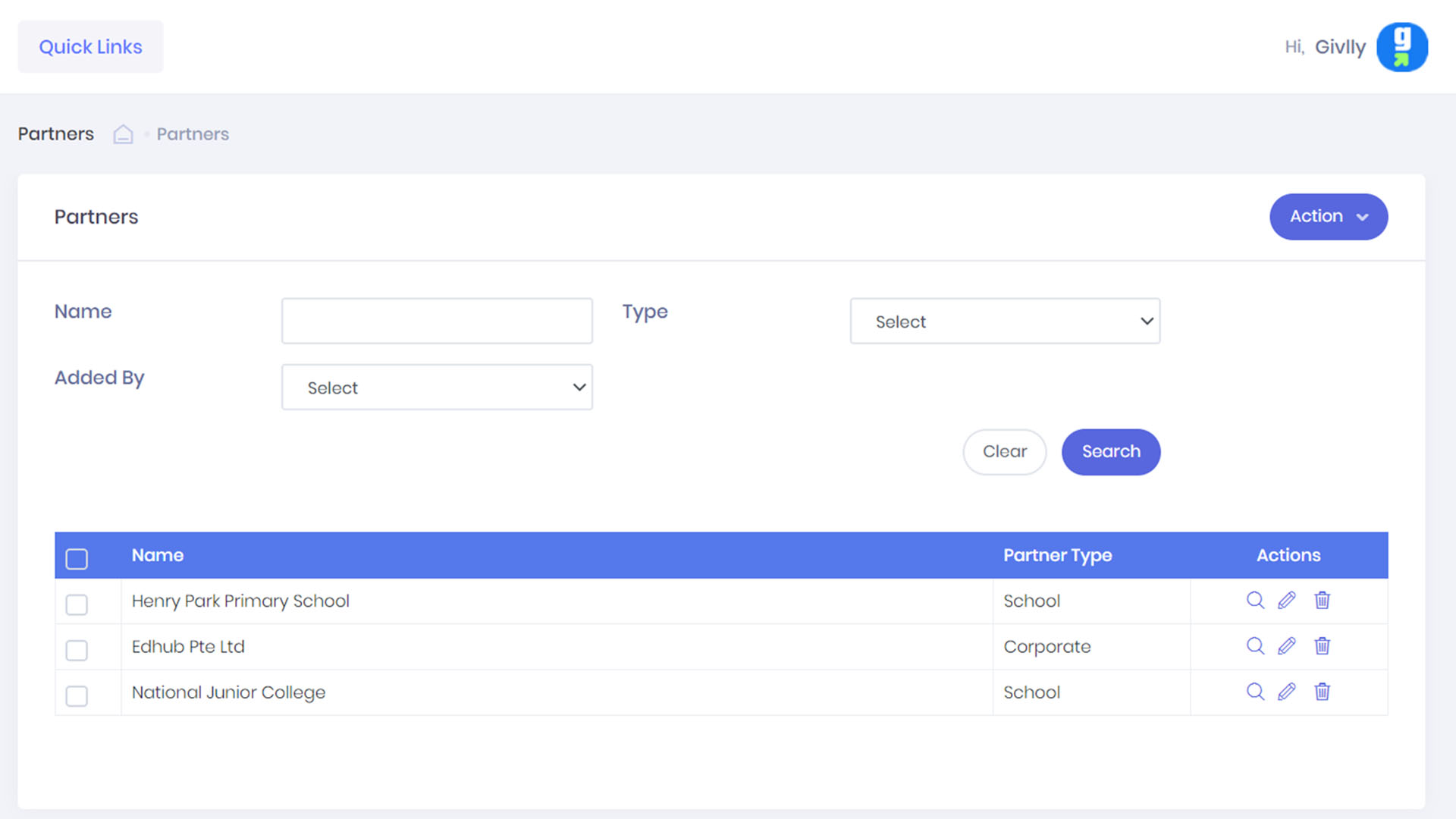The height and width of the screenshot is (819, 1456).
Task: Tick the select-all header checkbox
Action: pos(77,559)
